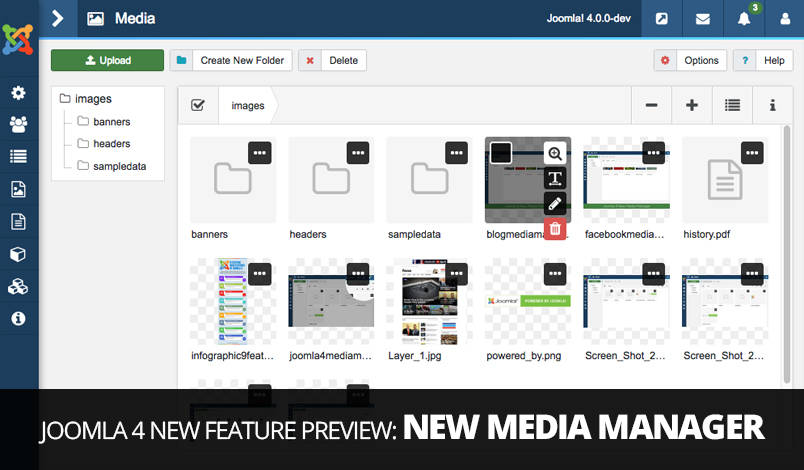
Task: Open the Menus list sidebar icon
Action: click(18, 156)
